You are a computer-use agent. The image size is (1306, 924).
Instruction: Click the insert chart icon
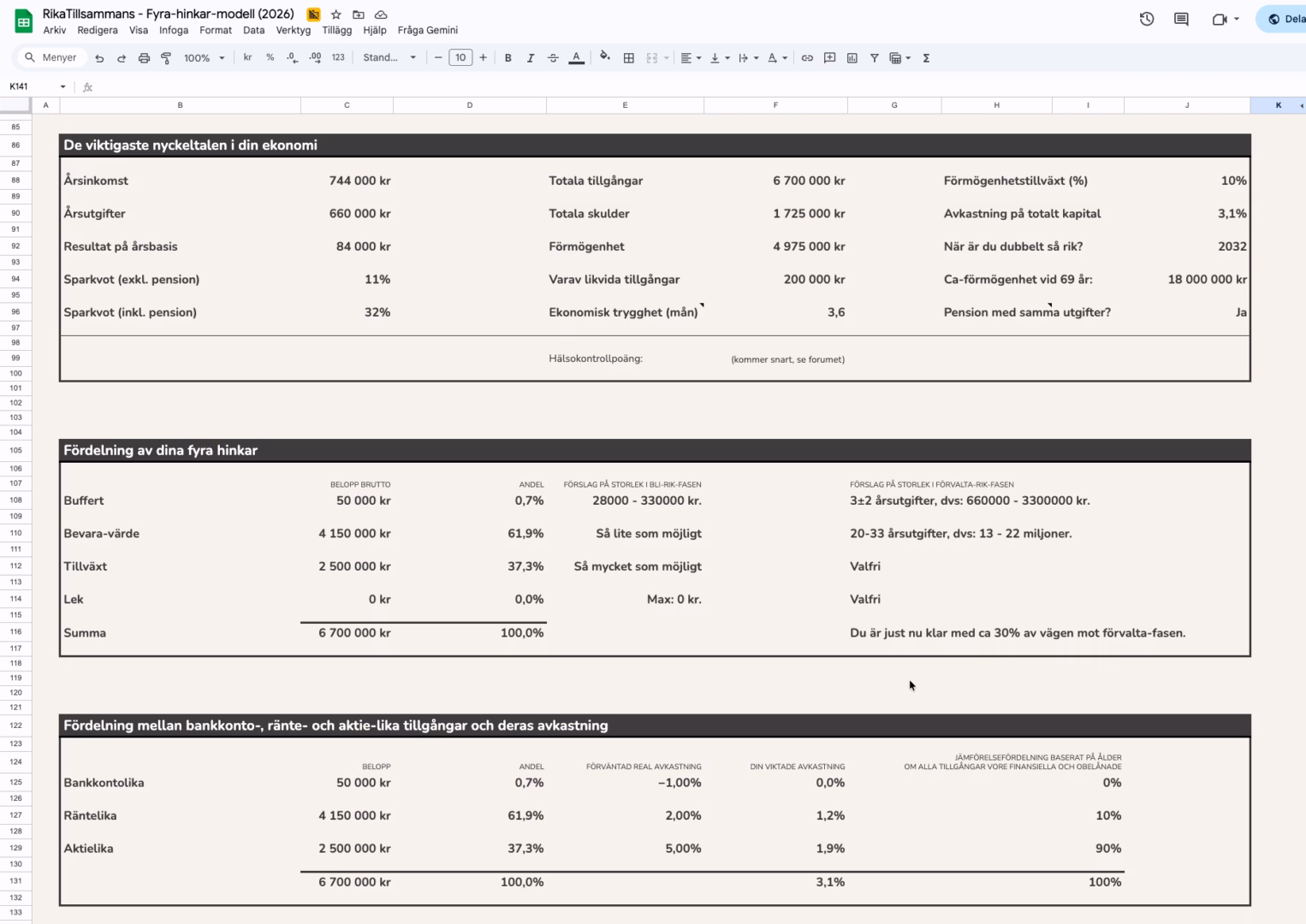852,58
